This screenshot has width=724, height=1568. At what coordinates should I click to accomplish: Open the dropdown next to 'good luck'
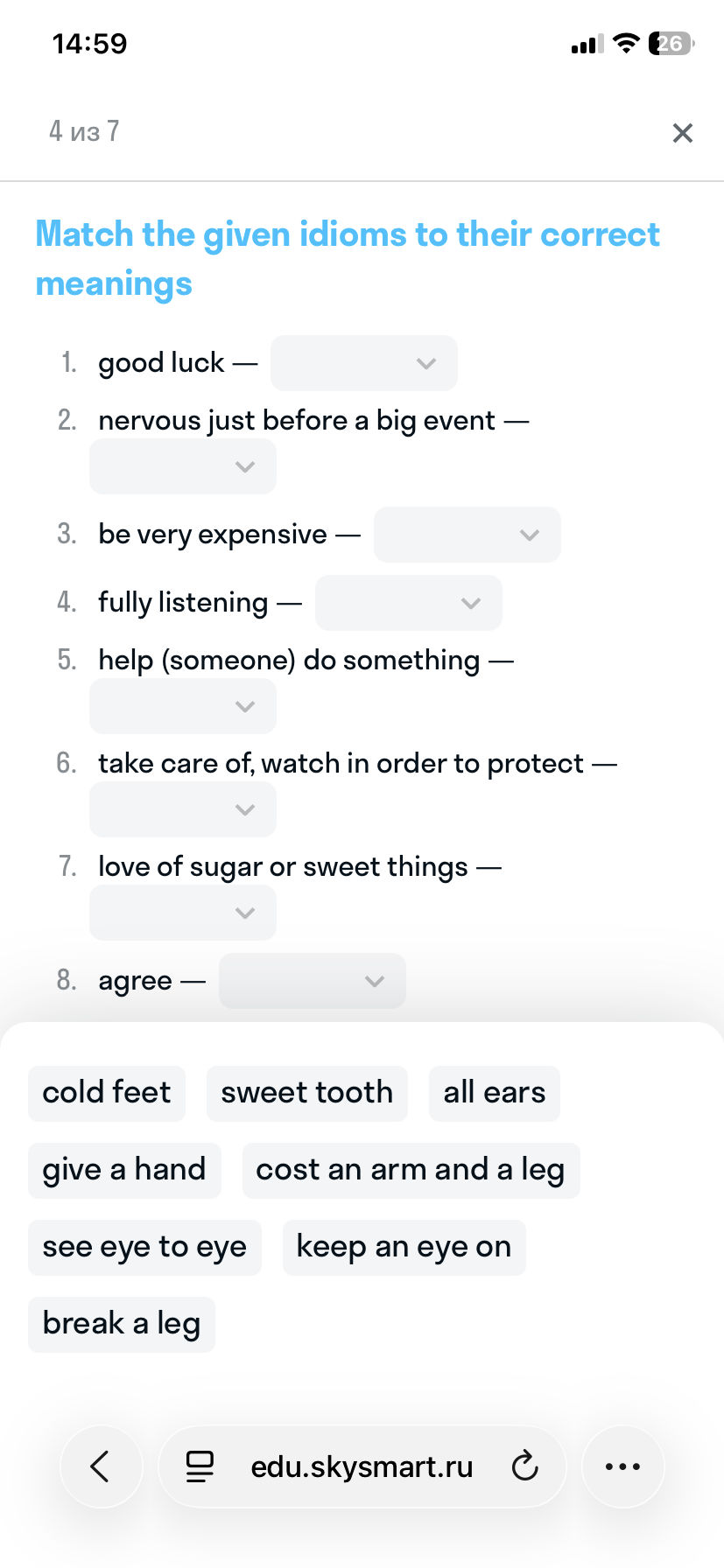[363, 363]
